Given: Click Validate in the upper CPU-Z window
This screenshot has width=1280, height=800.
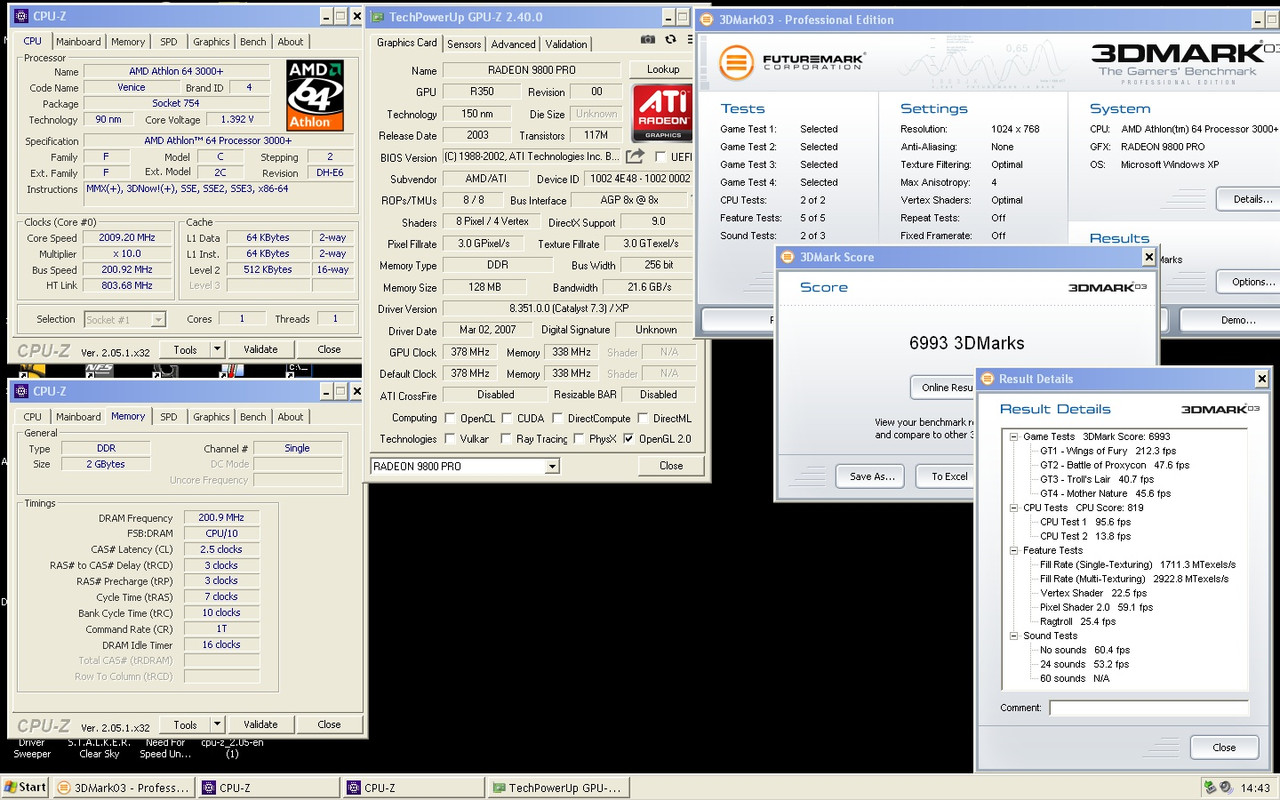Looking at the screenshot, I should tap(261, 349).
